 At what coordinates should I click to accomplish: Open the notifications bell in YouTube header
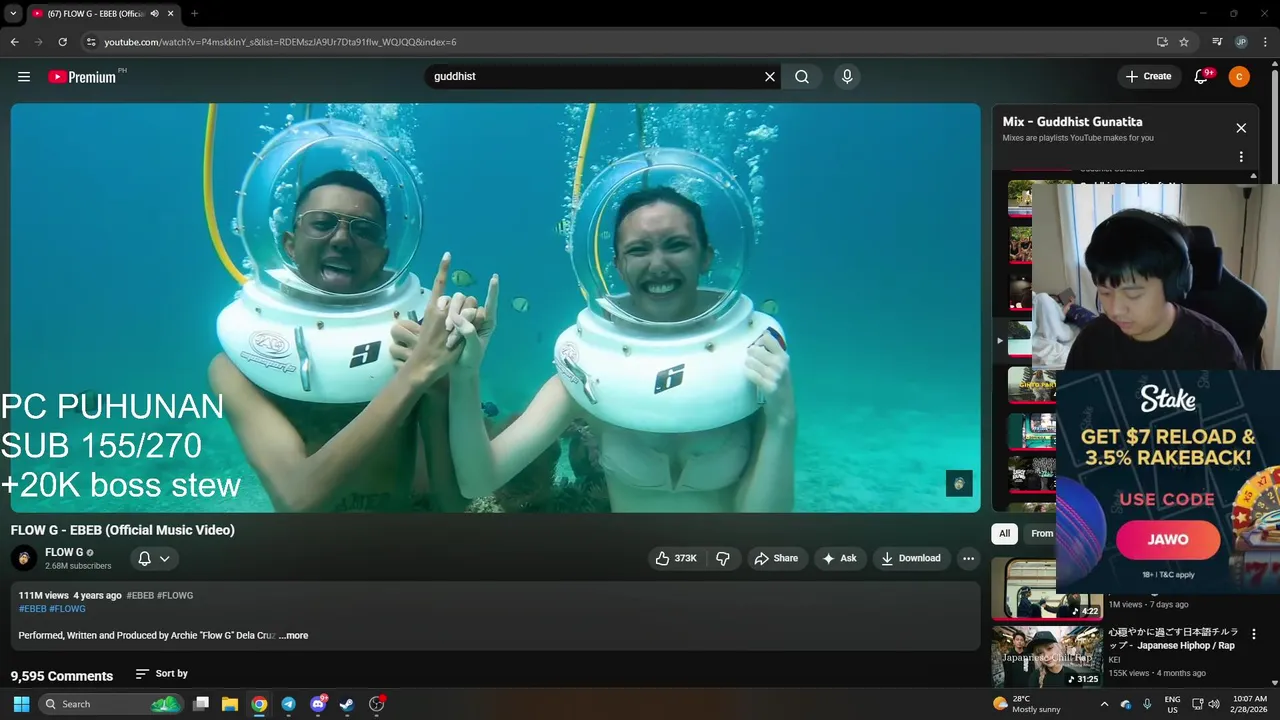pyautogui.click(x=1202, y=76)
